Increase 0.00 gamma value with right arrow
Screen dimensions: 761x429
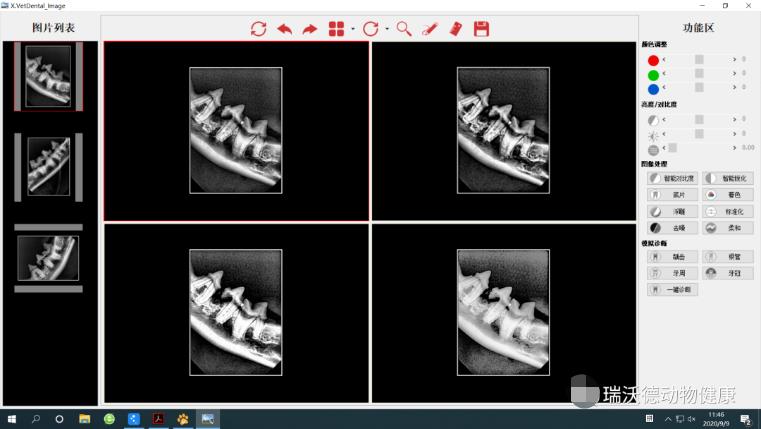(734, 148)
